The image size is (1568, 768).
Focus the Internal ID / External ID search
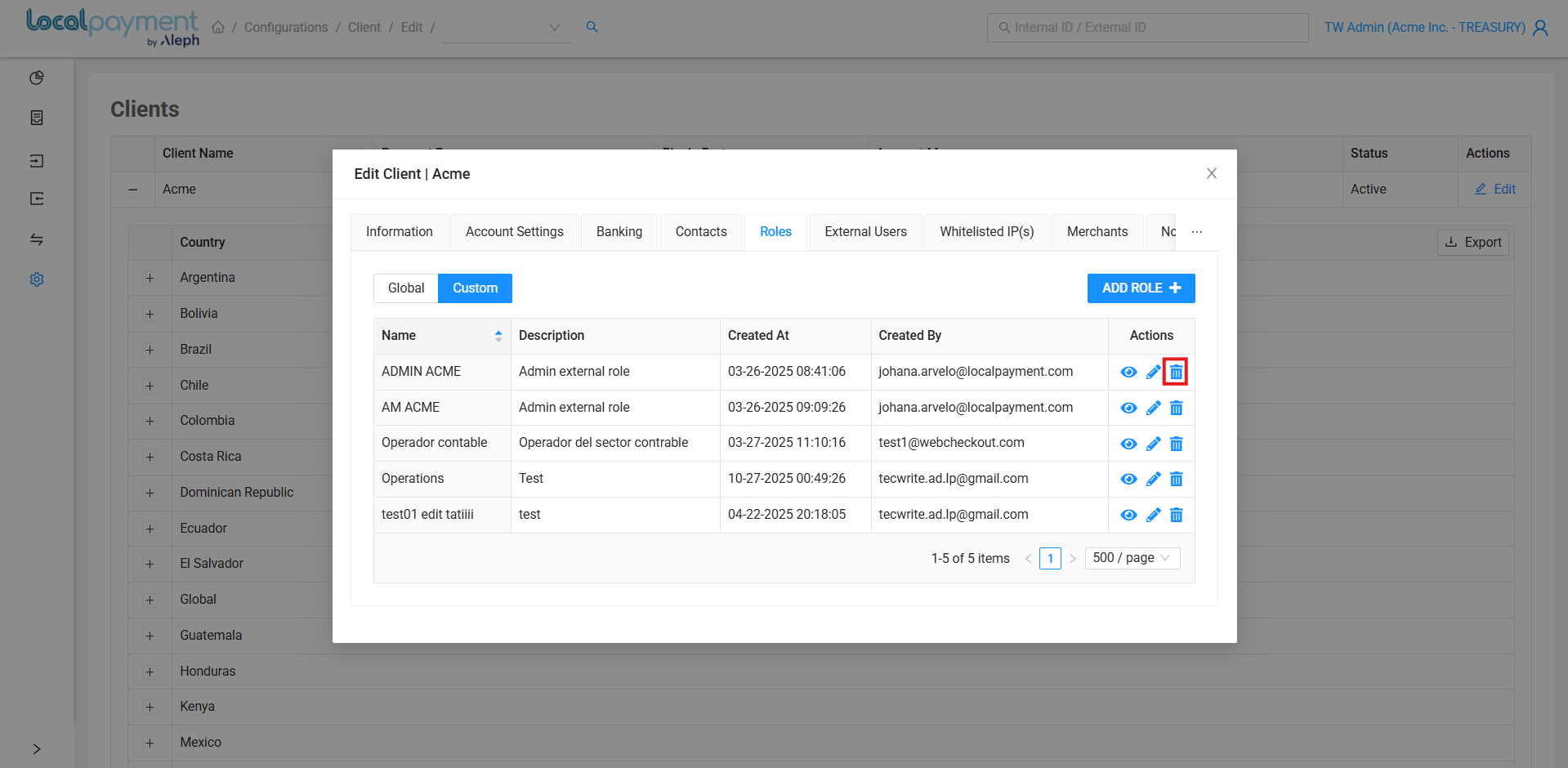tap(1148, 28)
